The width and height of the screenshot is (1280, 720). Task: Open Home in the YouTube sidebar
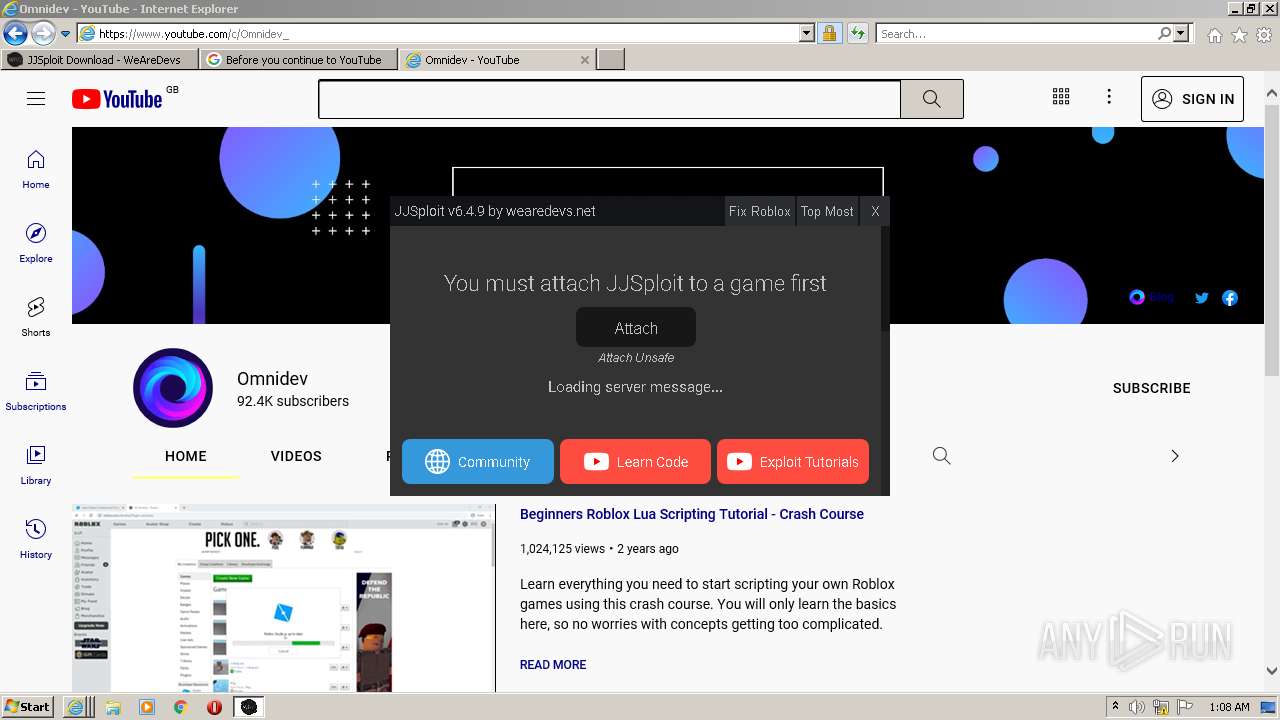pos(36,170)
